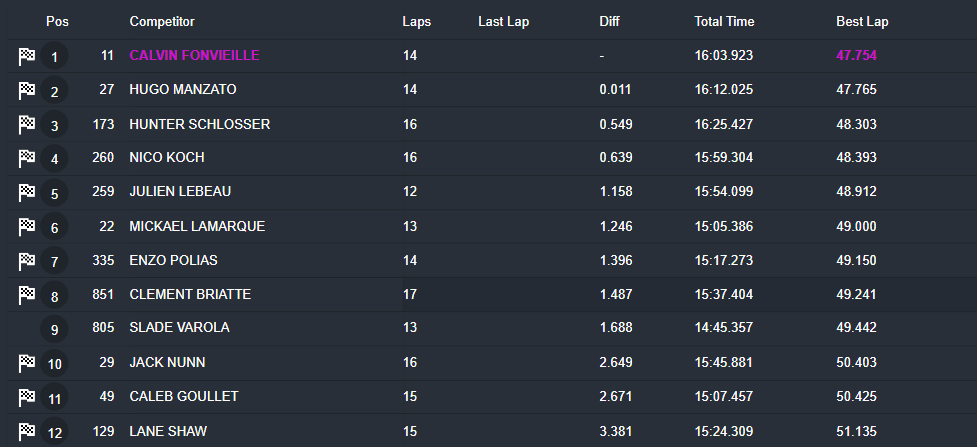Click the position 9 circle badge
Image resolution: width=977 pixels, height=447 pixels.
(x=54, y=329)
